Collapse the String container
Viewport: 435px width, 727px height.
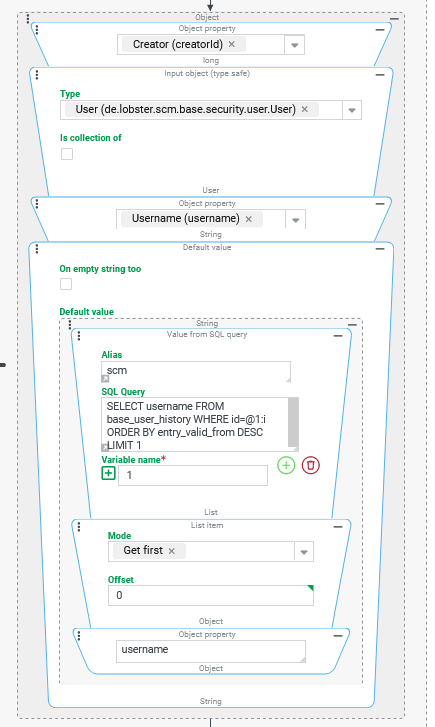[x=352, y=325]
